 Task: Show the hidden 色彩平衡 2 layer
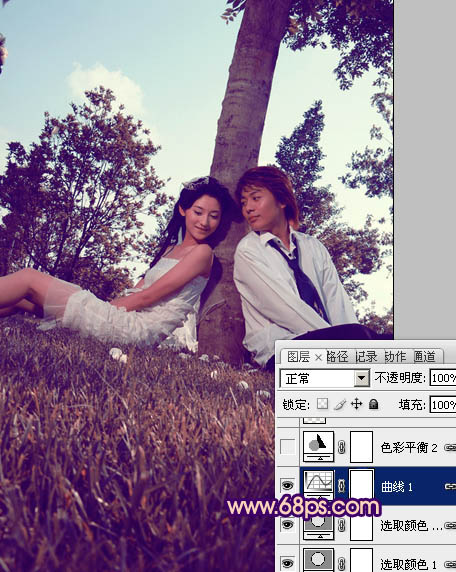click(288, 447)
